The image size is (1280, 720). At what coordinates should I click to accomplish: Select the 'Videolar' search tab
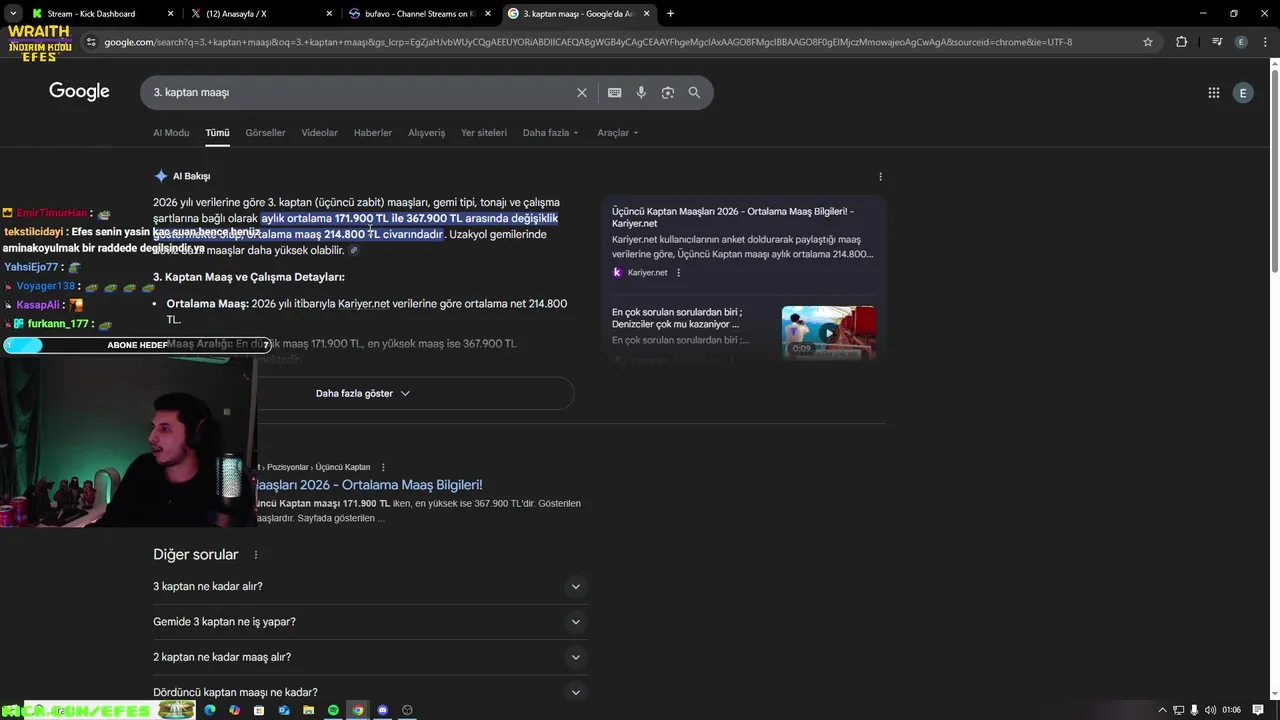[x=319, y=133]
